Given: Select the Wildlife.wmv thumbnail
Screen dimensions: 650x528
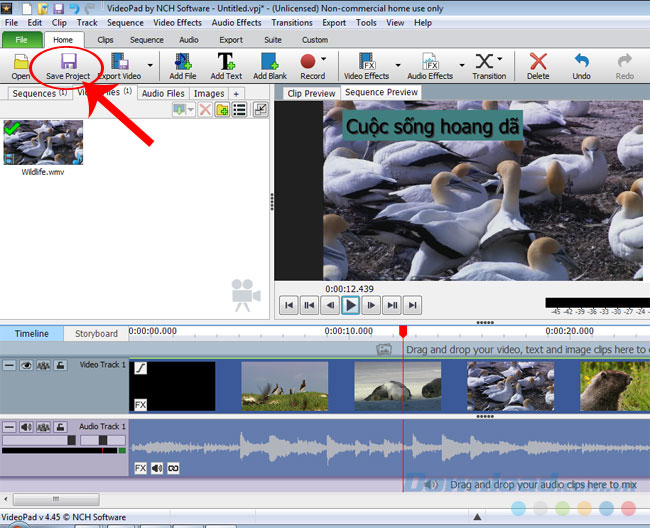Looking at the screenshot, I should tap(42, 143).
